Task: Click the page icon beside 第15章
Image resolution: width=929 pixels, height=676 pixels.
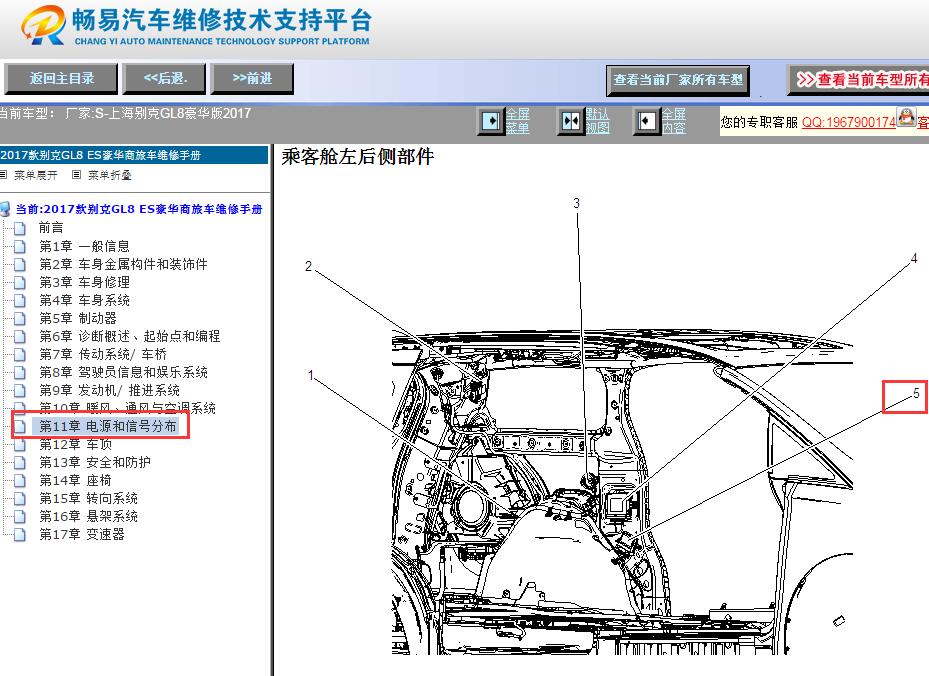Action: click(20, 499)
